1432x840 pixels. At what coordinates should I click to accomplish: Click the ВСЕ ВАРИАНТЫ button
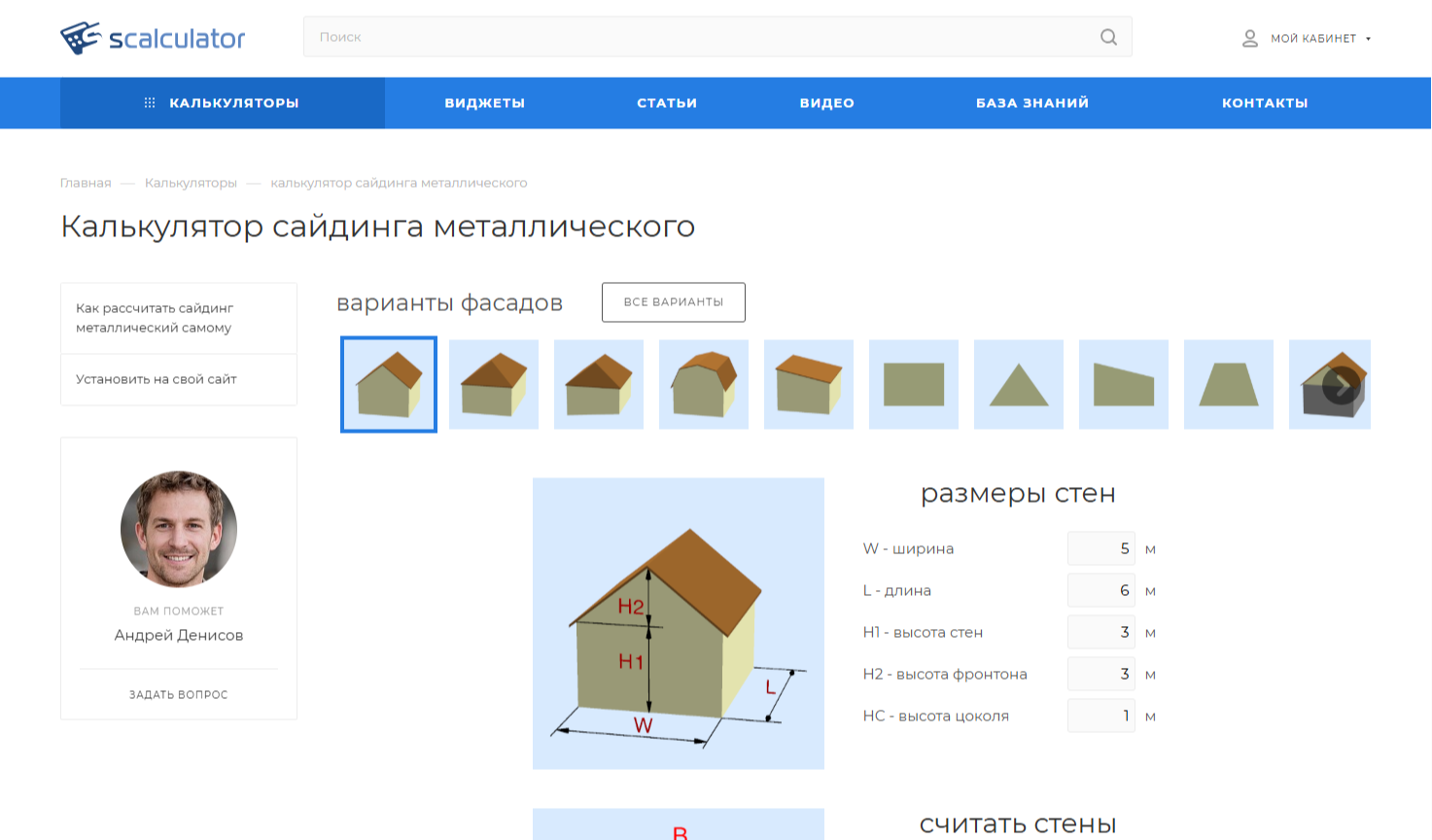point(673,302)
